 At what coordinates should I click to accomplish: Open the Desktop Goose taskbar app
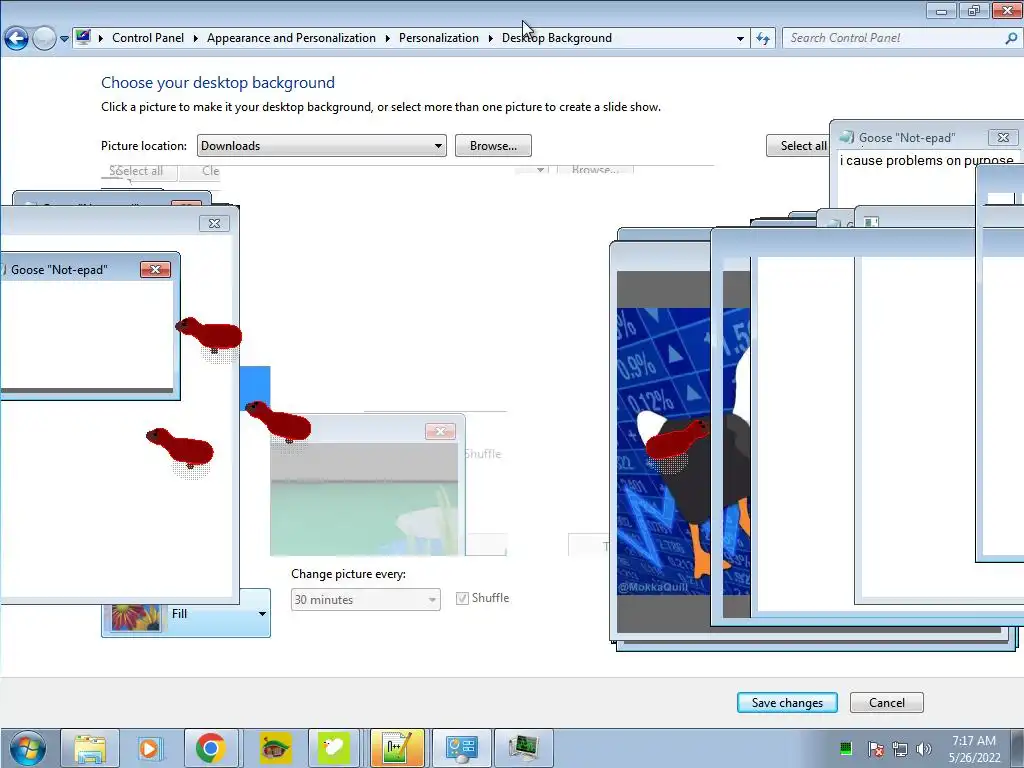pyautogui.click(x=334, y=748)
